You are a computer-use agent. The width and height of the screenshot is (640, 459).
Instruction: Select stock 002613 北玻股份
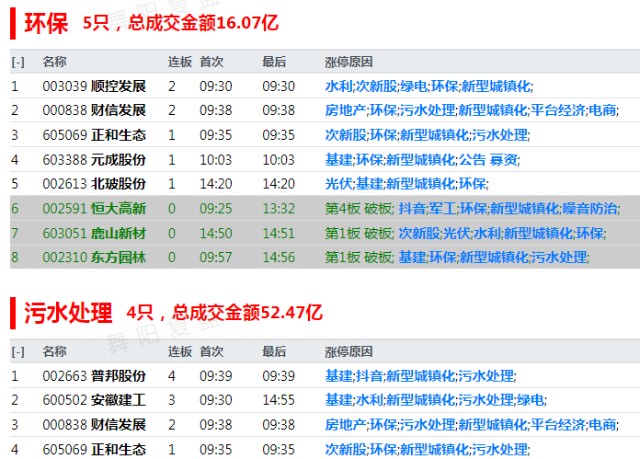94,184
